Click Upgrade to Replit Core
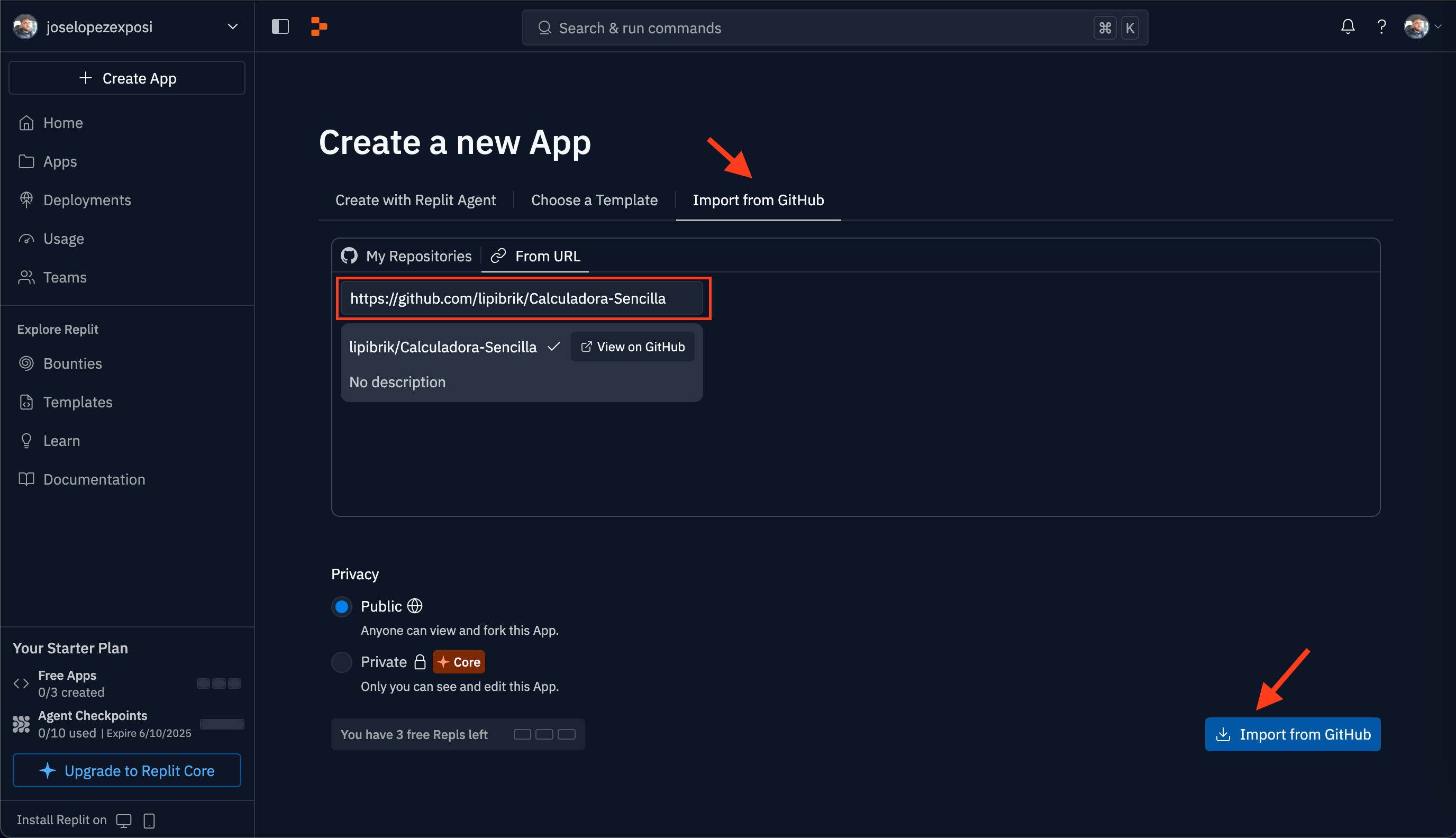The image size is (1456, 838). point(126,770)
